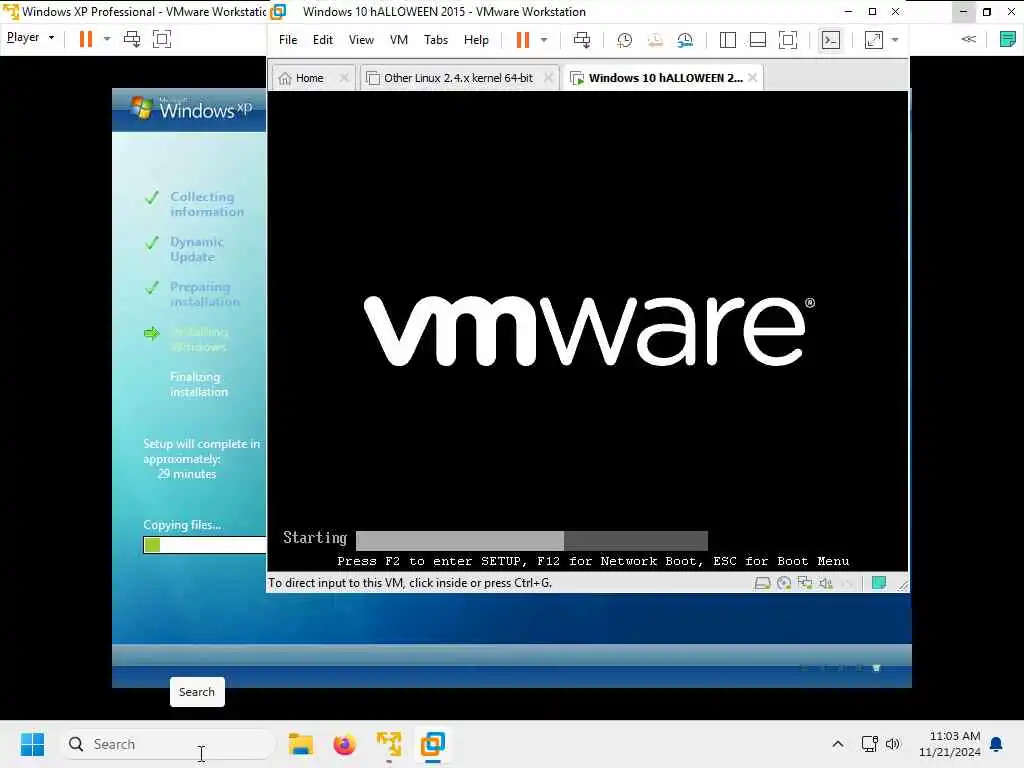Enter full screen in the Player window
Viewport: 1024px width, 768px height.
click(162, 39)
